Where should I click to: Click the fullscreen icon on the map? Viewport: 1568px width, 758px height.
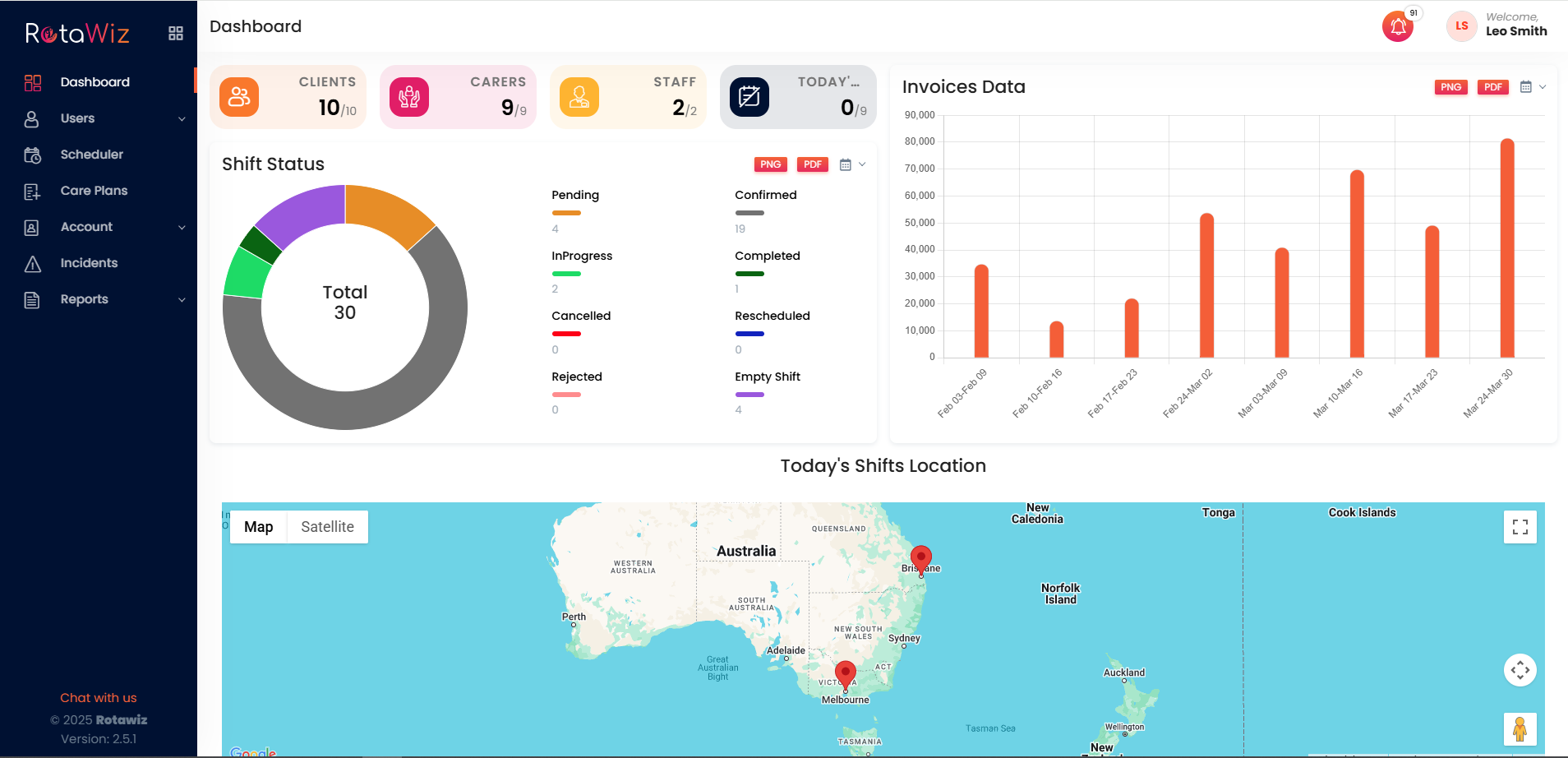[1520, 526]
